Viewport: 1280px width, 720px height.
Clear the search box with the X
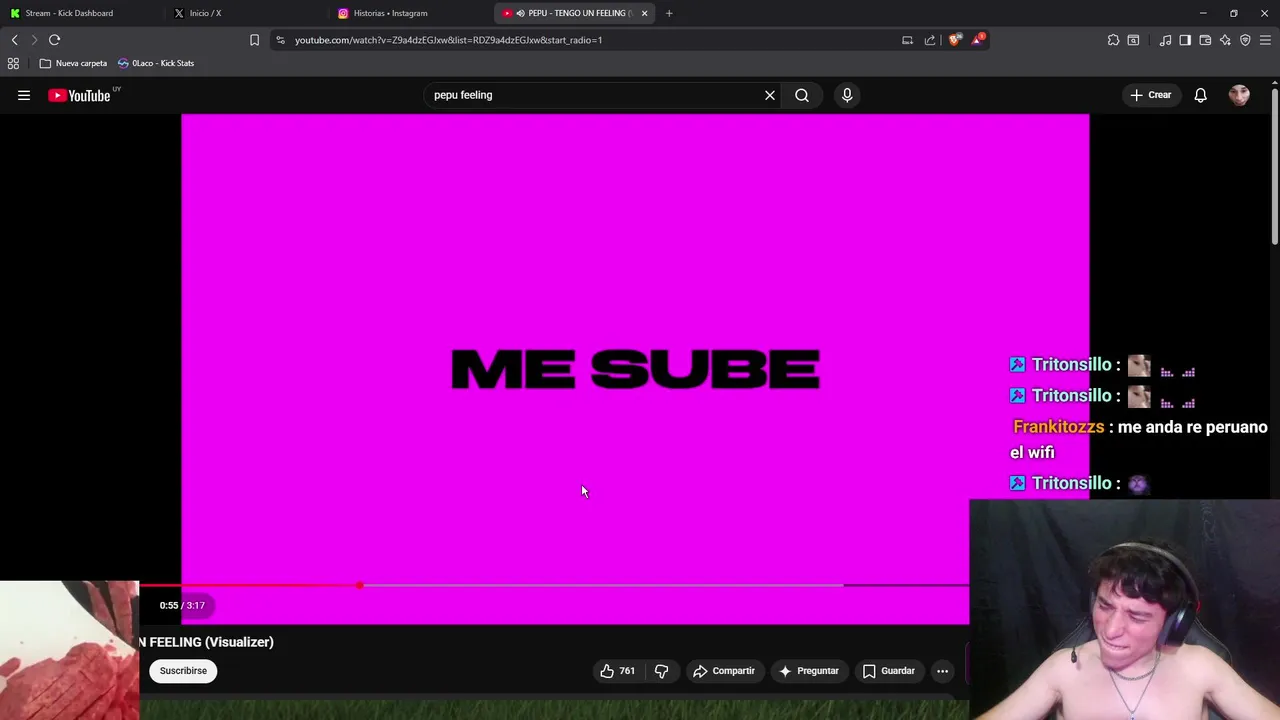coord(770,95)
